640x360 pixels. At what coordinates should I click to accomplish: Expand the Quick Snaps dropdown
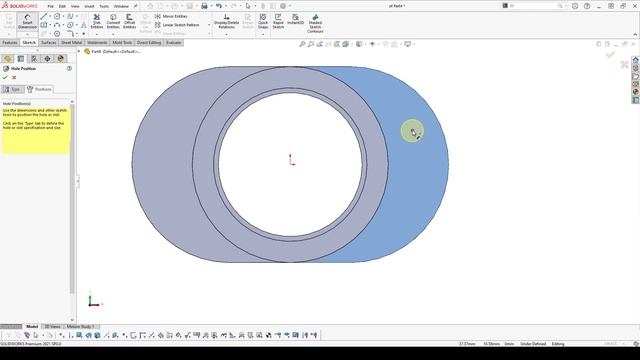click(x=263, y=34)
